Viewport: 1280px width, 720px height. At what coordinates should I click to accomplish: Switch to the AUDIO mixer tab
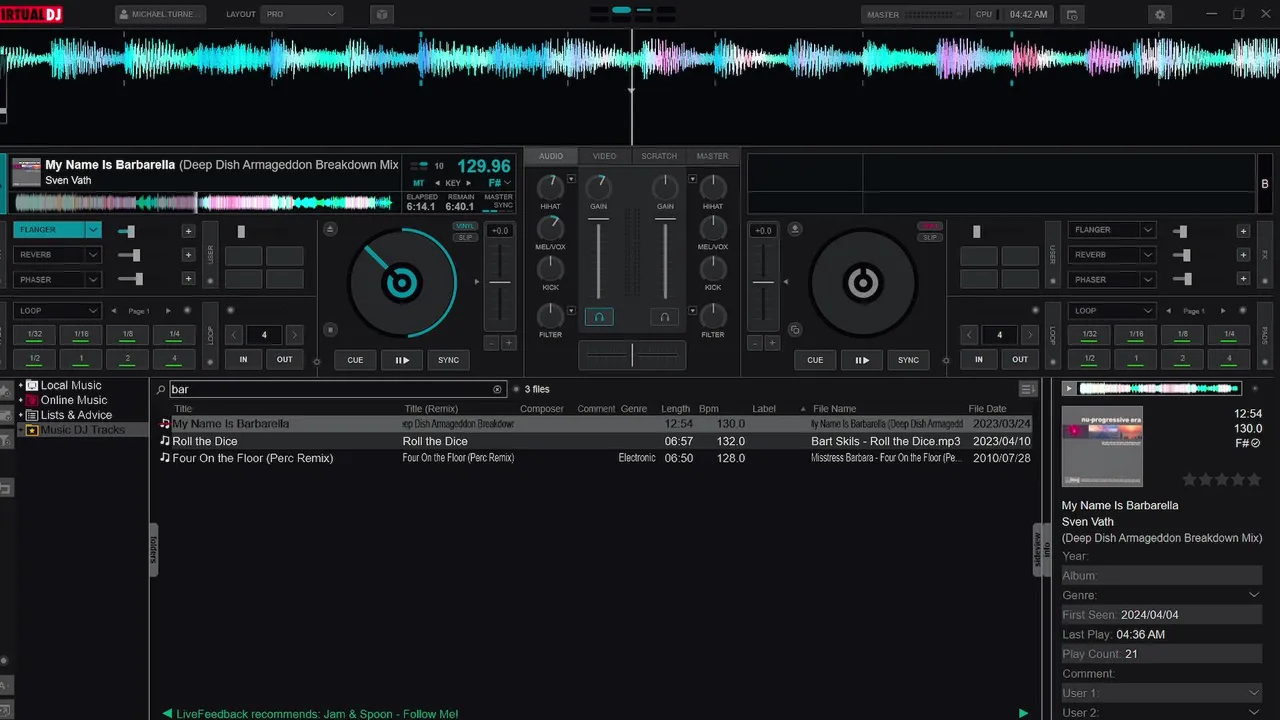click(x=551, y=156)
